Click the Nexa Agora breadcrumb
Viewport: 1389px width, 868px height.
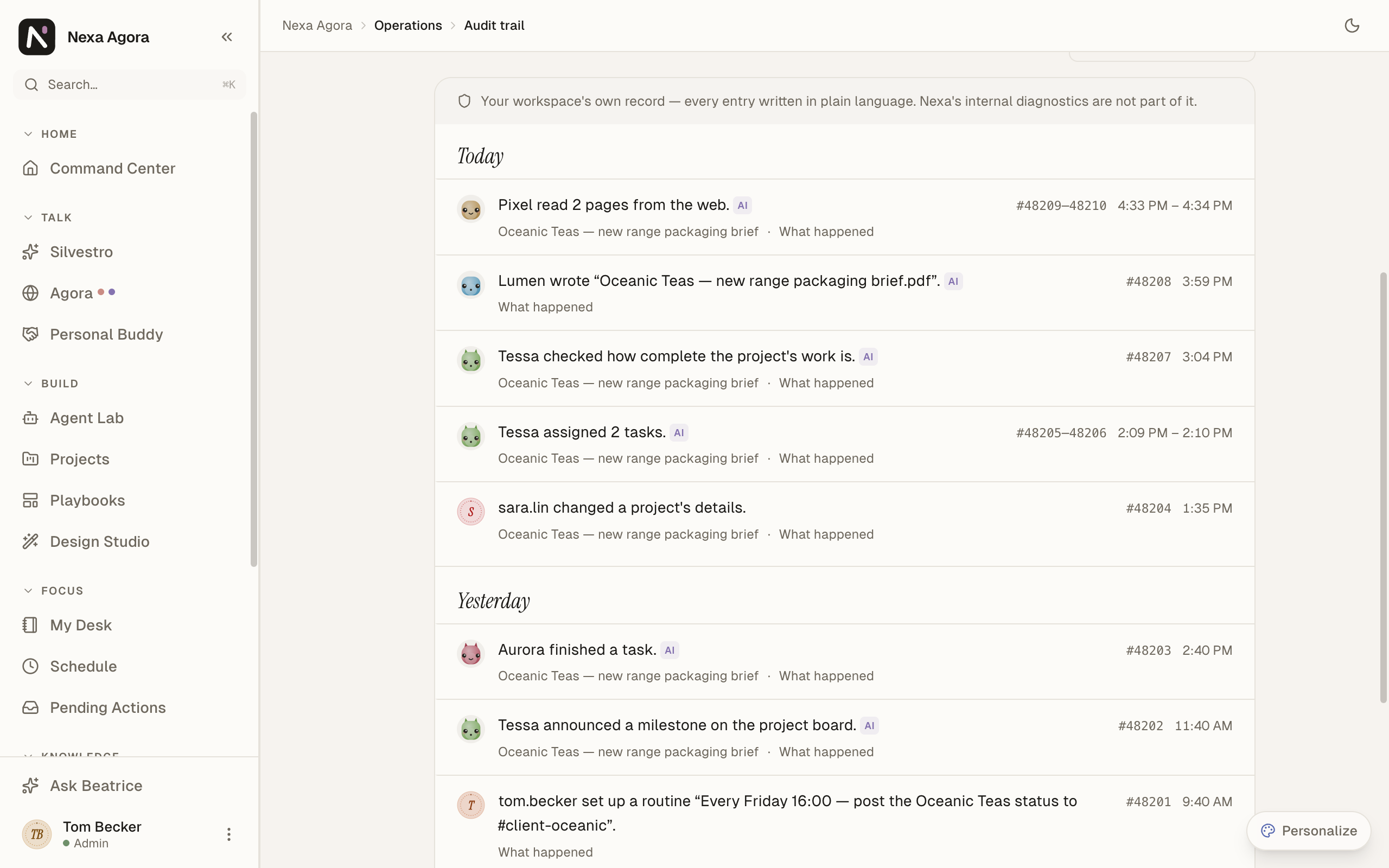[x=317, y=25]
